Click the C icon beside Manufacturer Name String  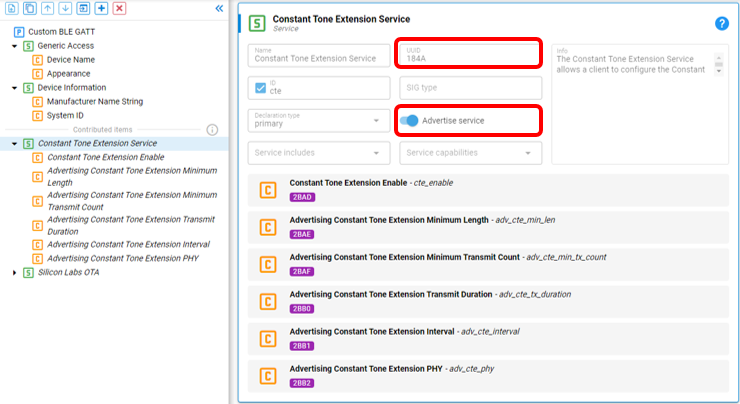(x=38, y=102)
